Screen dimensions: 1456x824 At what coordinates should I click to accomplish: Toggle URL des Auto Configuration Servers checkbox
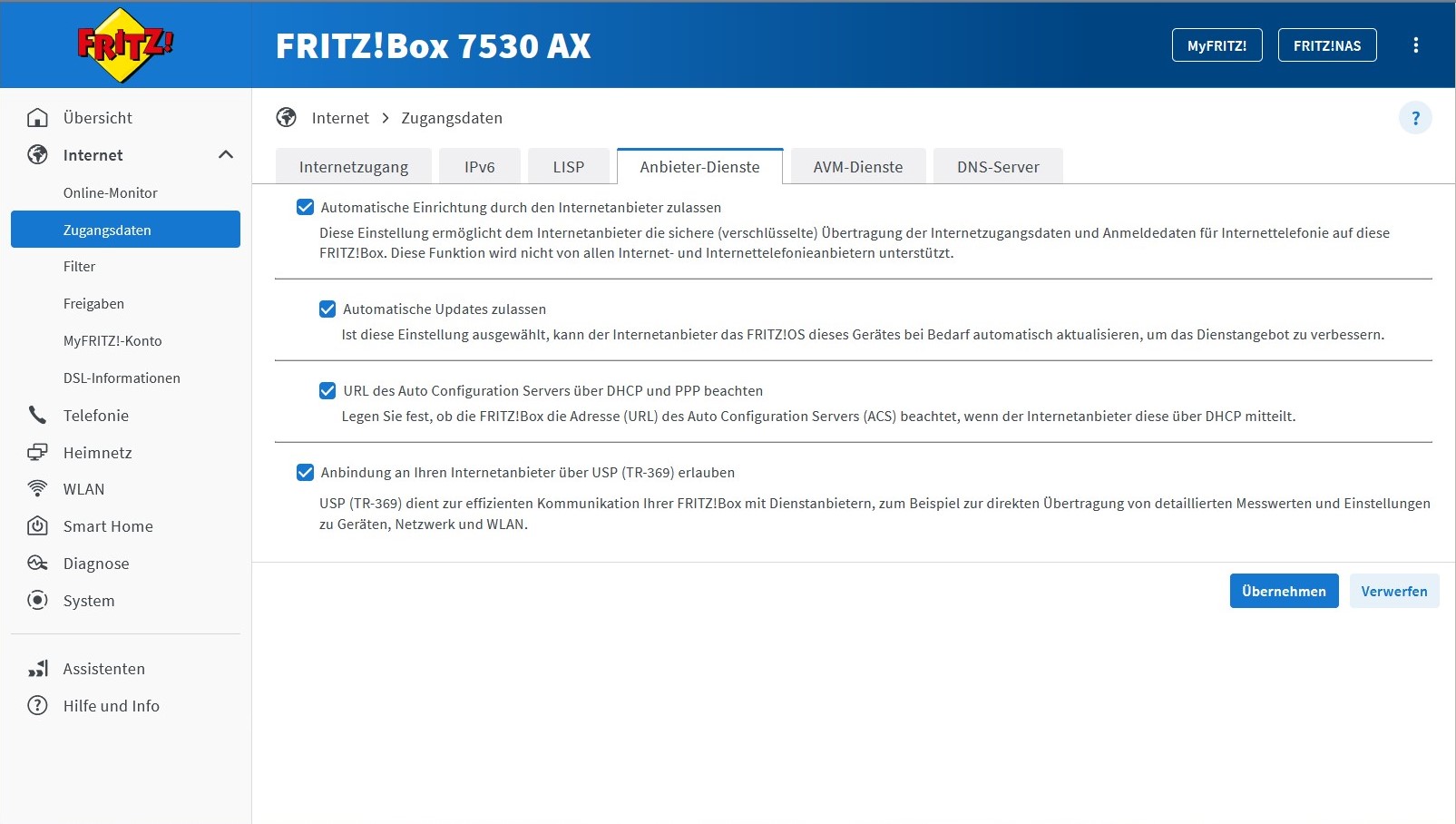pyautogui.click(x=327, y=391)
